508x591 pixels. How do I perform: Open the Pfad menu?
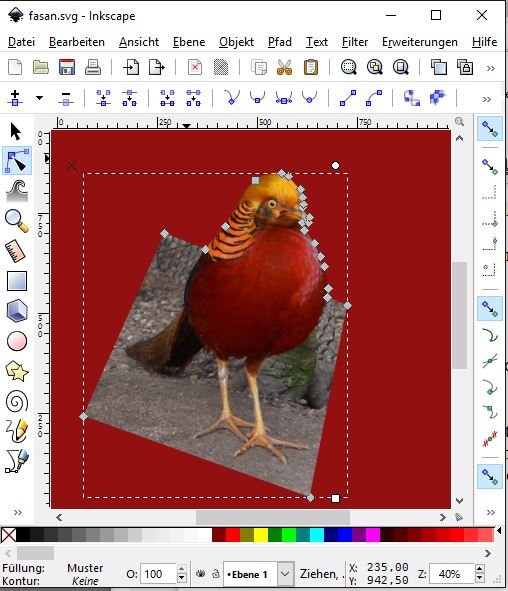(280, 42)
